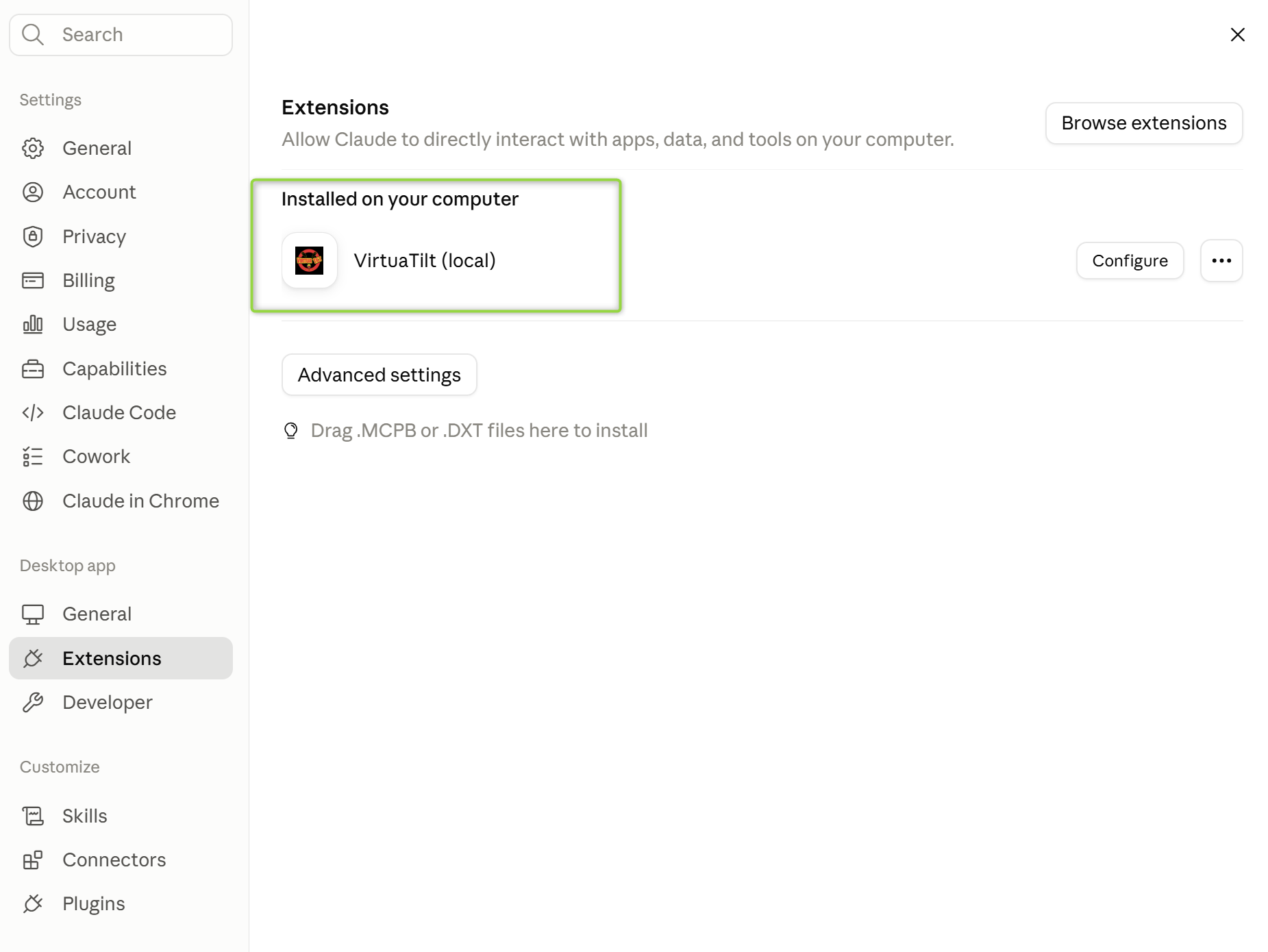
Task: Click the Cowork checklist icon
Action: point(33,456)
